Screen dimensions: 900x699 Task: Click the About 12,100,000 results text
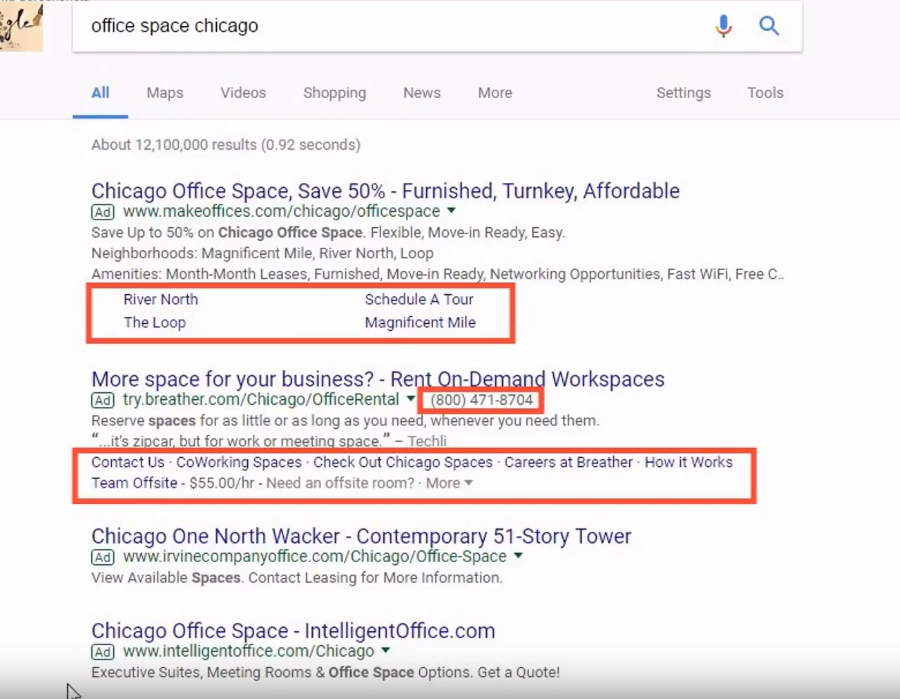click(226, 145)
